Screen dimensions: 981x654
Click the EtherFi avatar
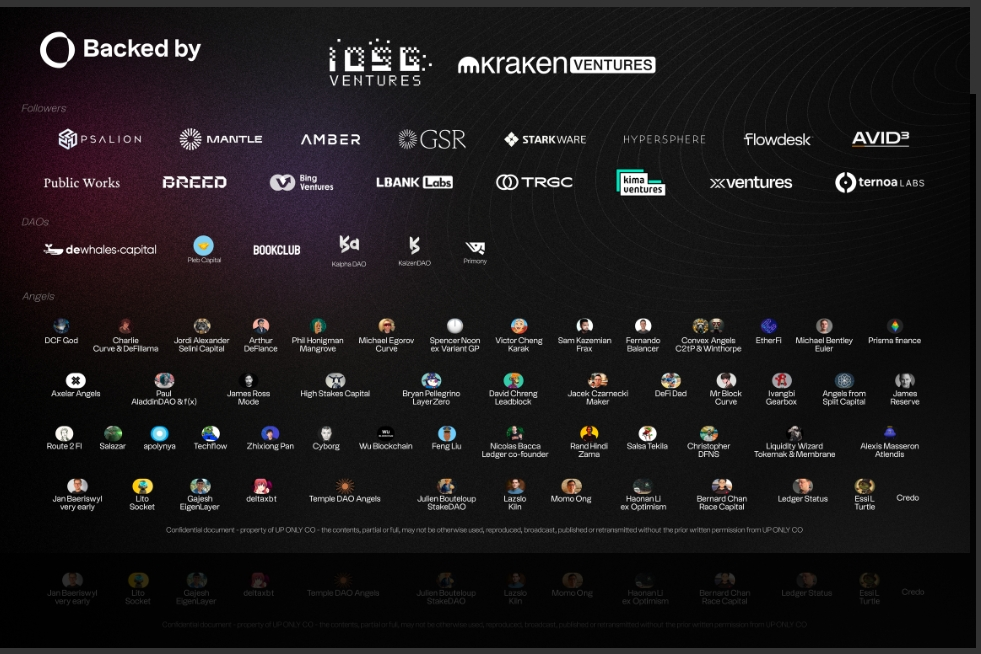coord(768,325)
